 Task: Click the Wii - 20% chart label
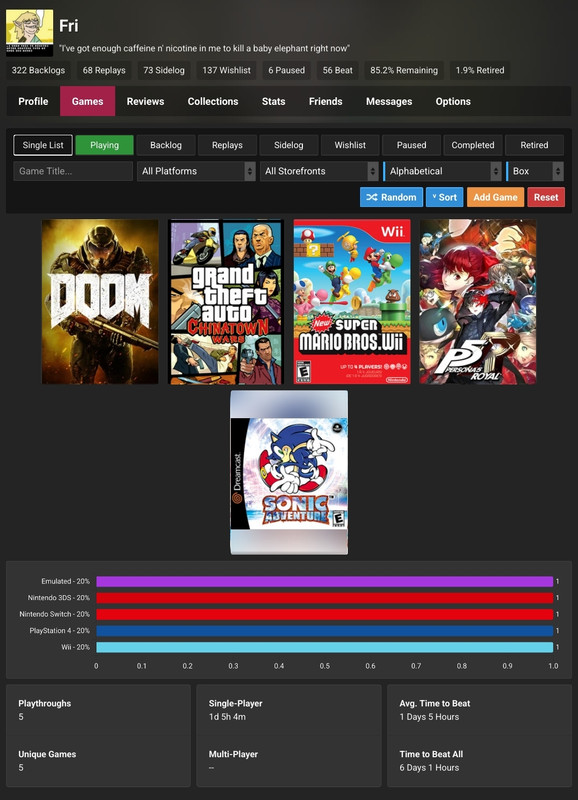(x=76, y=647)
